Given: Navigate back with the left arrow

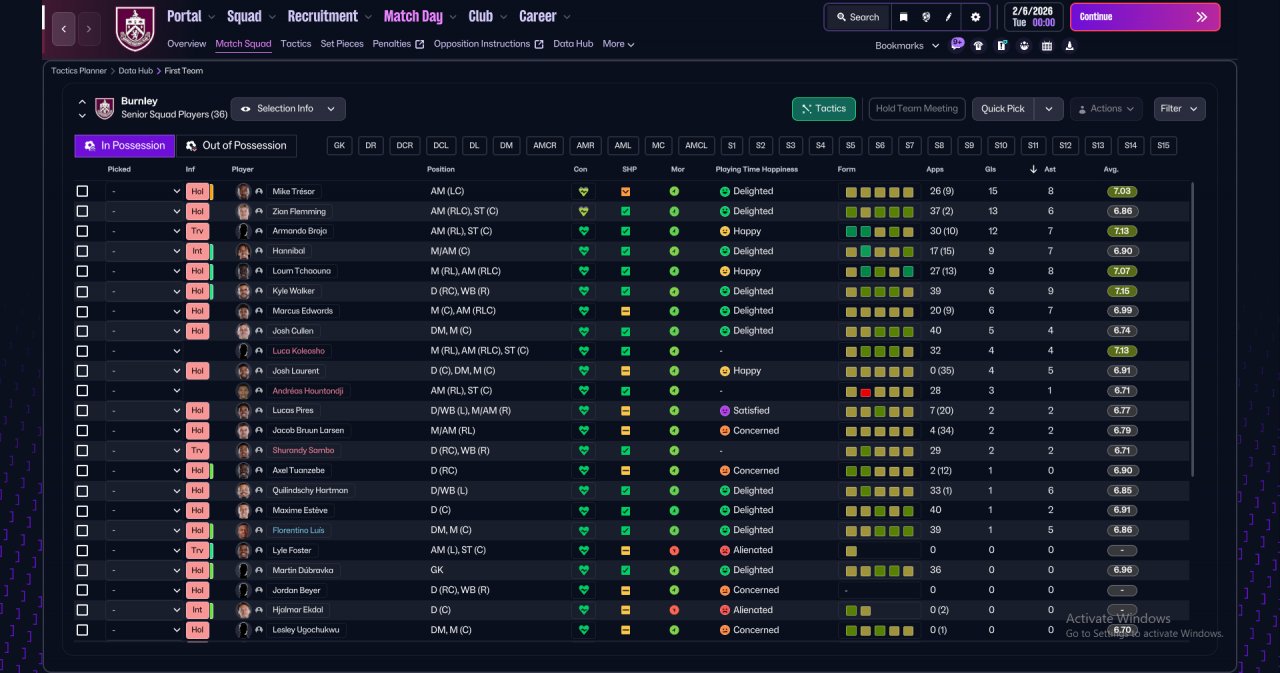Looking at the screenshot, I should click(63, 29).
